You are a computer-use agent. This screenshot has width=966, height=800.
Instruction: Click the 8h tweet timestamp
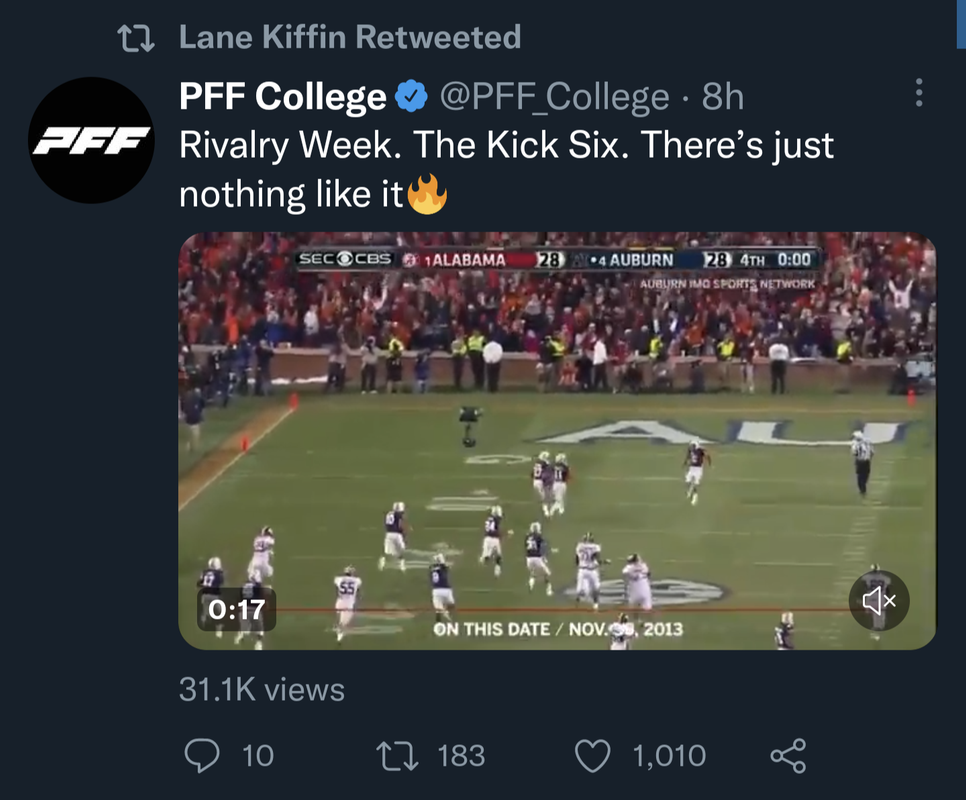pyautogui.click(x=723, y=97)
